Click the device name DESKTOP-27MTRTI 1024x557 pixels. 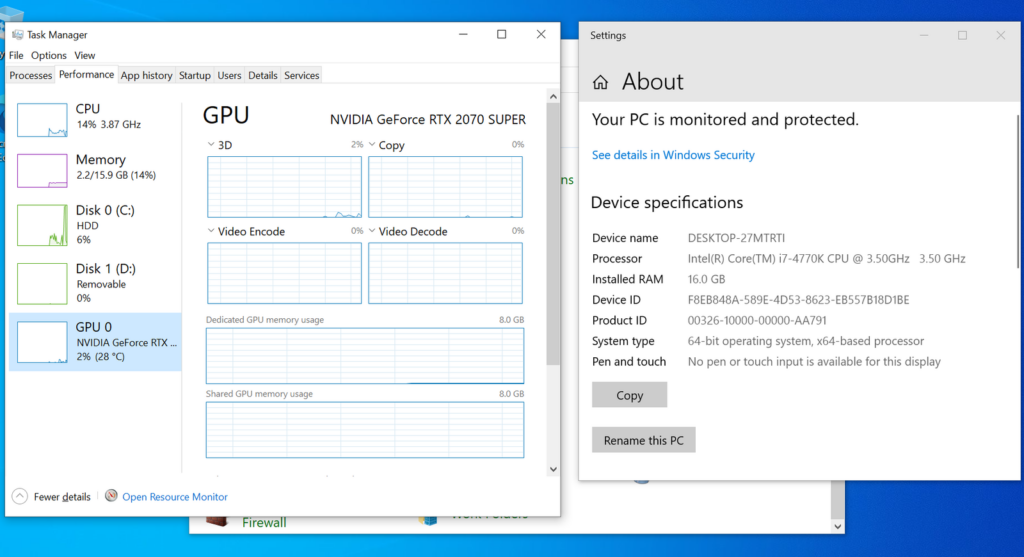coord(736,238)
